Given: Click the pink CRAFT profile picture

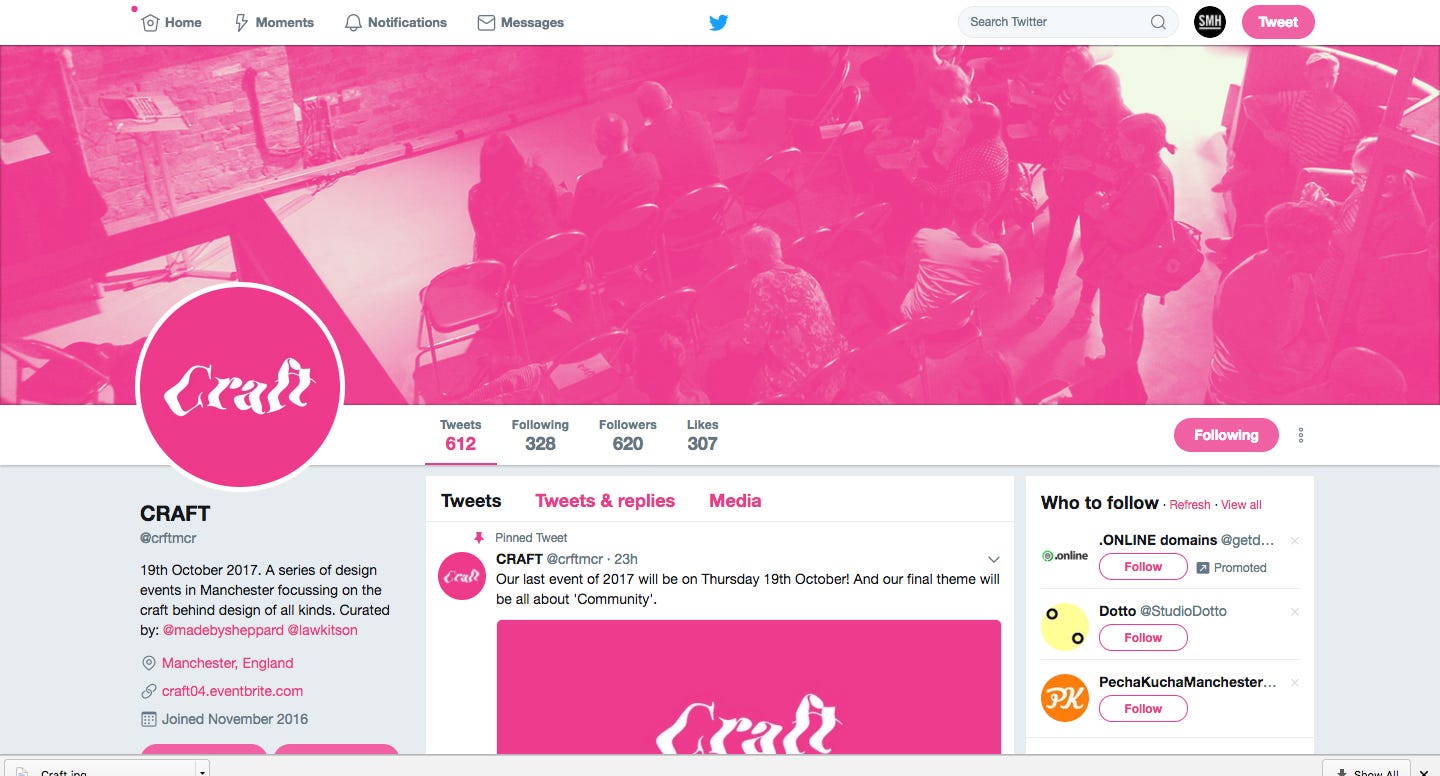Looking at the screenshot, I should coord(240,387).
